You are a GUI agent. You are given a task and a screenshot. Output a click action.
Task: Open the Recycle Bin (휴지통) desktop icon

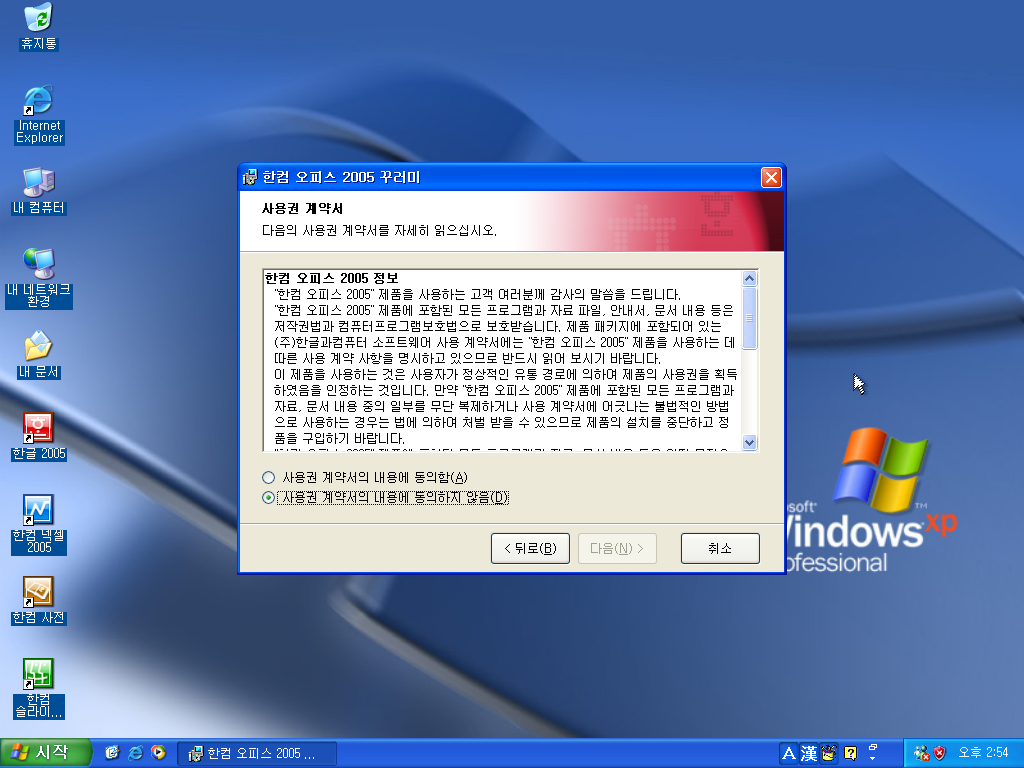[x=39, y=26]
